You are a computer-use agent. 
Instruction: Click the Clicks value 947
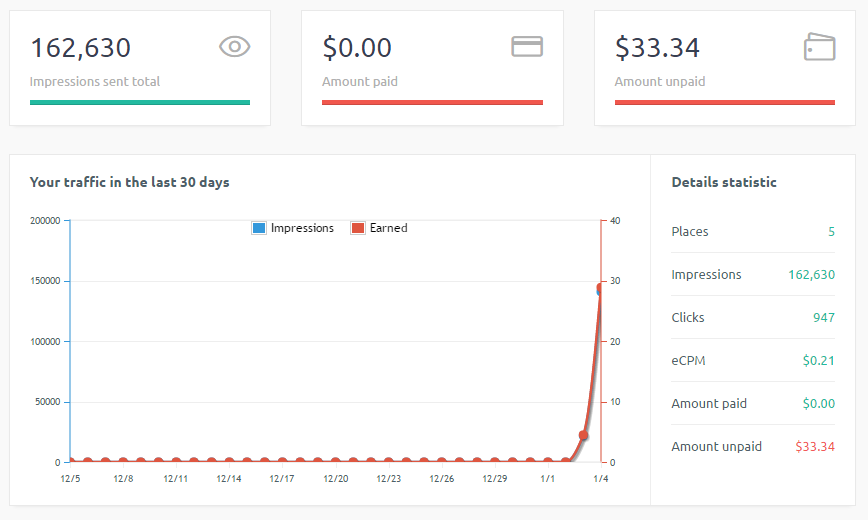(823, 318)
